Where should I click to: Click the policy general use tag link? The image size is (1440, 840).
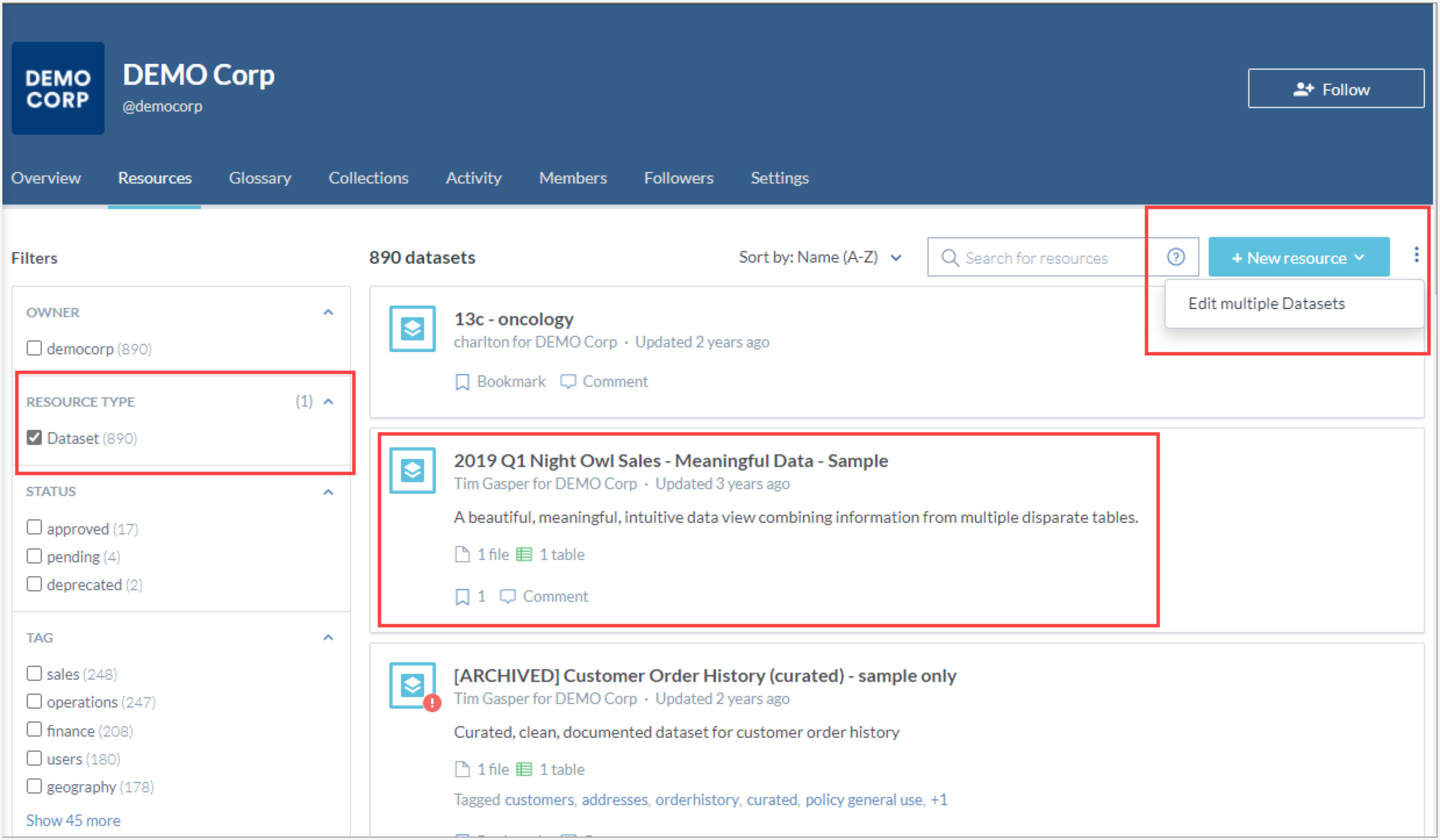(x=865, y=799)
